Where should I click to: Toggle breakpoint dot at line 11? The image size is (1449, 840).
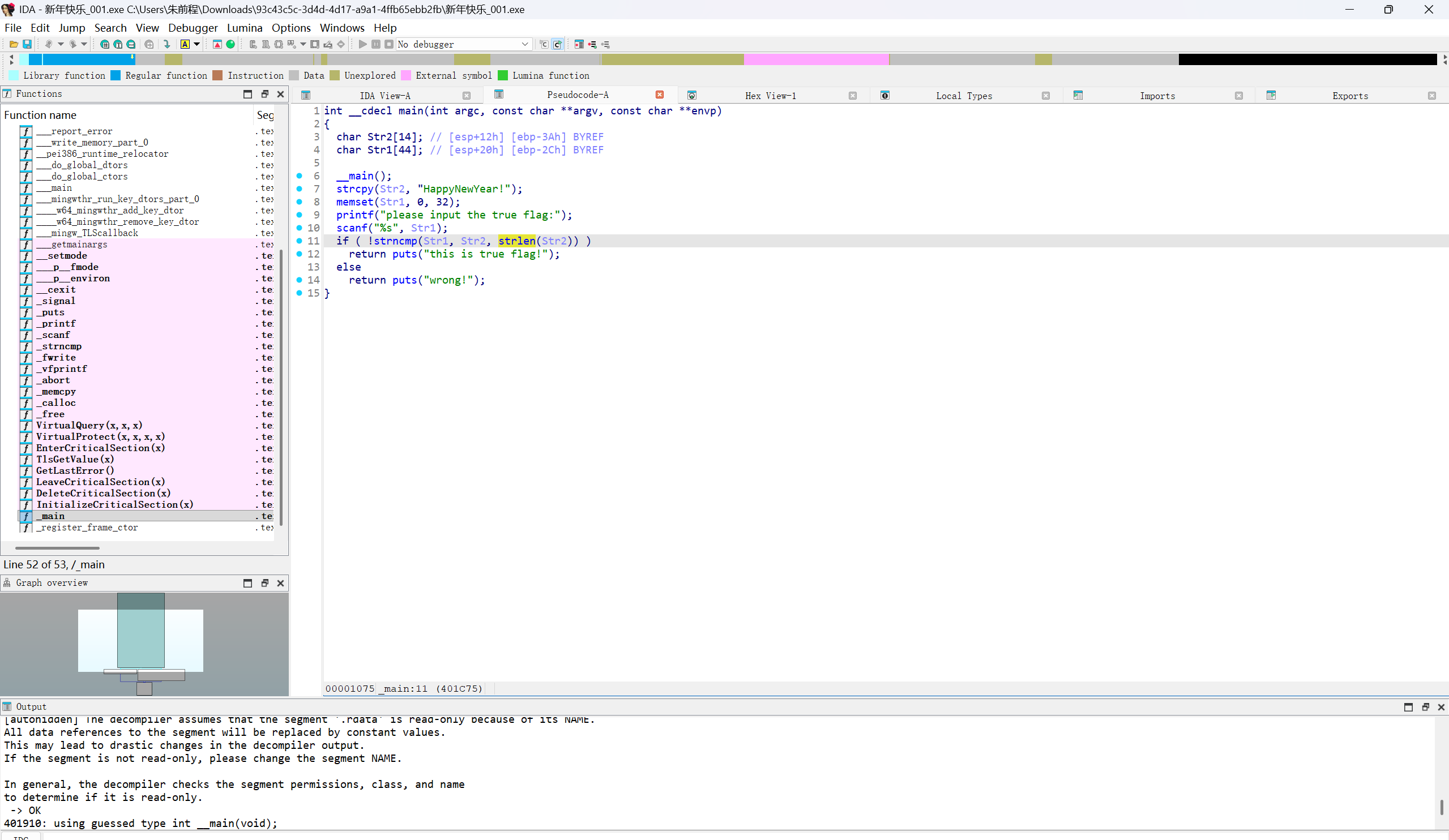(299, 241)
